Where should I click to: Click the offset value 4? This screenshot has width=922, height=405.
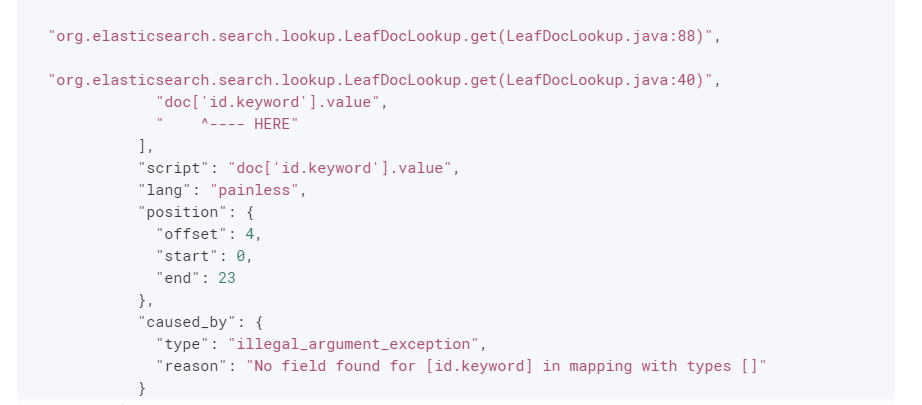(250, 234)
